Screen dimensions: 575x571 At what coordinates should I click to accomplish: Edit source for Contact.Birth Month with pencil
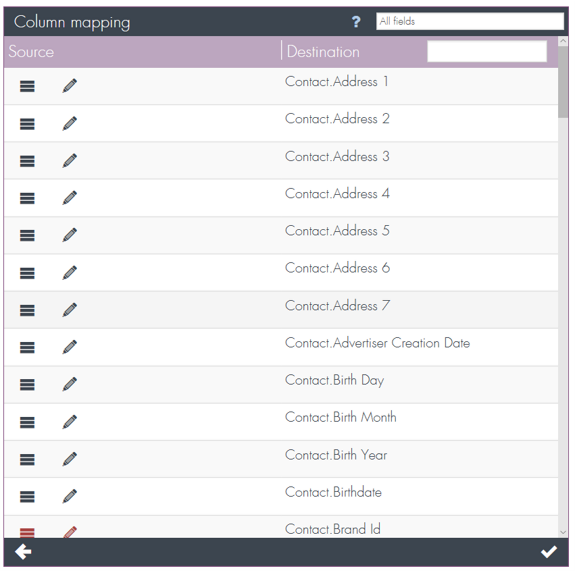click(70, 422)
